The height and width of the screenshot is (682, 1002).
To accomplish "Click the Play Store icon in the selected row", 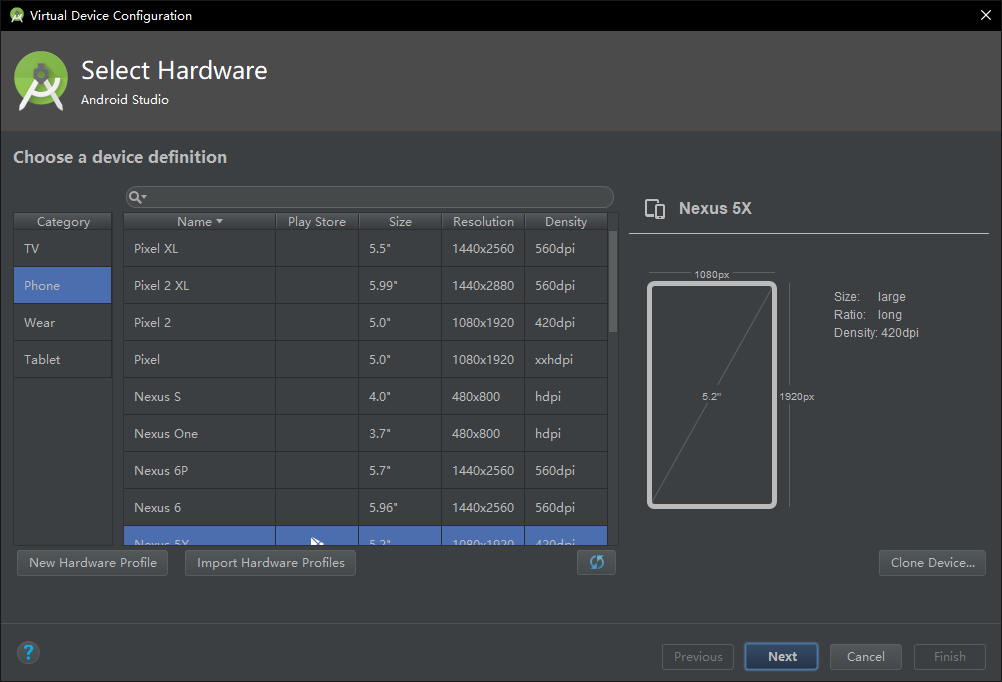I will click(x=317, y=541).
